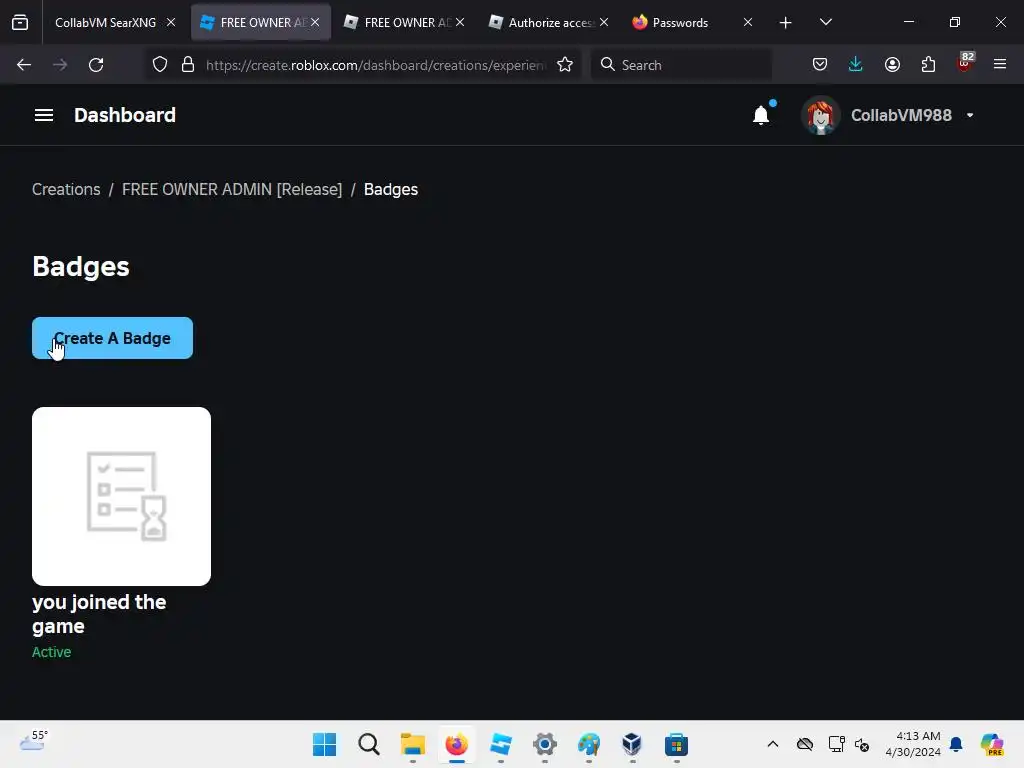The width and height of the screenshot is (1024, 768).
Task: Click the uBlock extension icon with 82 badge
Action: click(x=965, y=63)
